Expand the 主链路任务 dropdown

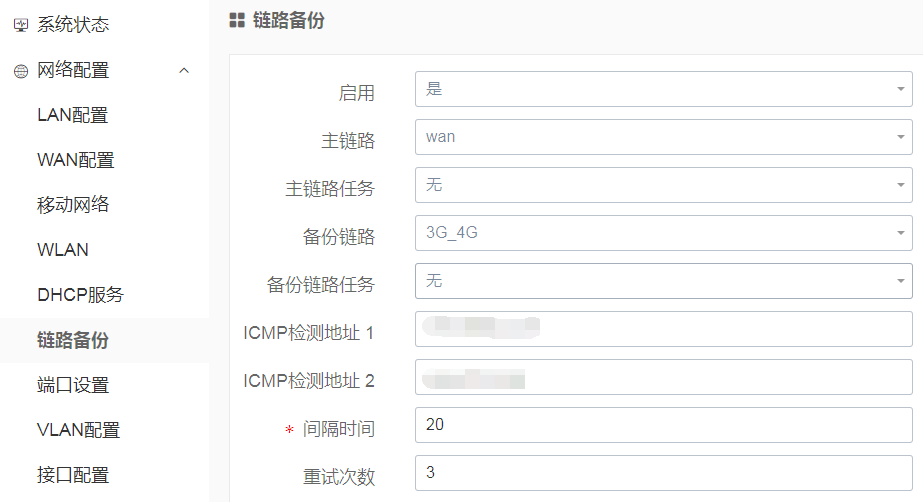pyautogui.click(x=663, y=185)
